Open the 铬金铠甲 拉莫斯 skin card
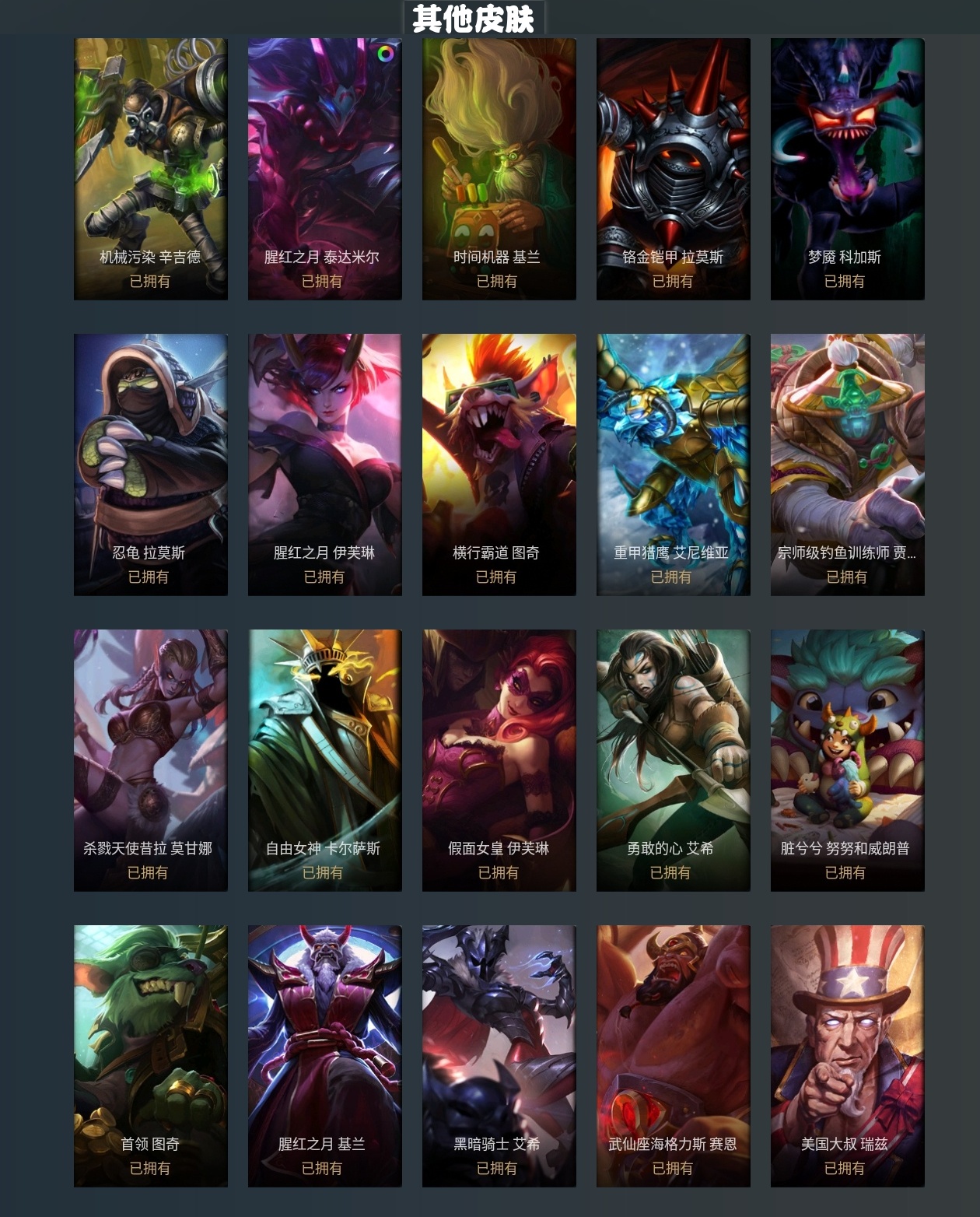 pyautogui.click(x=674, y=169)
